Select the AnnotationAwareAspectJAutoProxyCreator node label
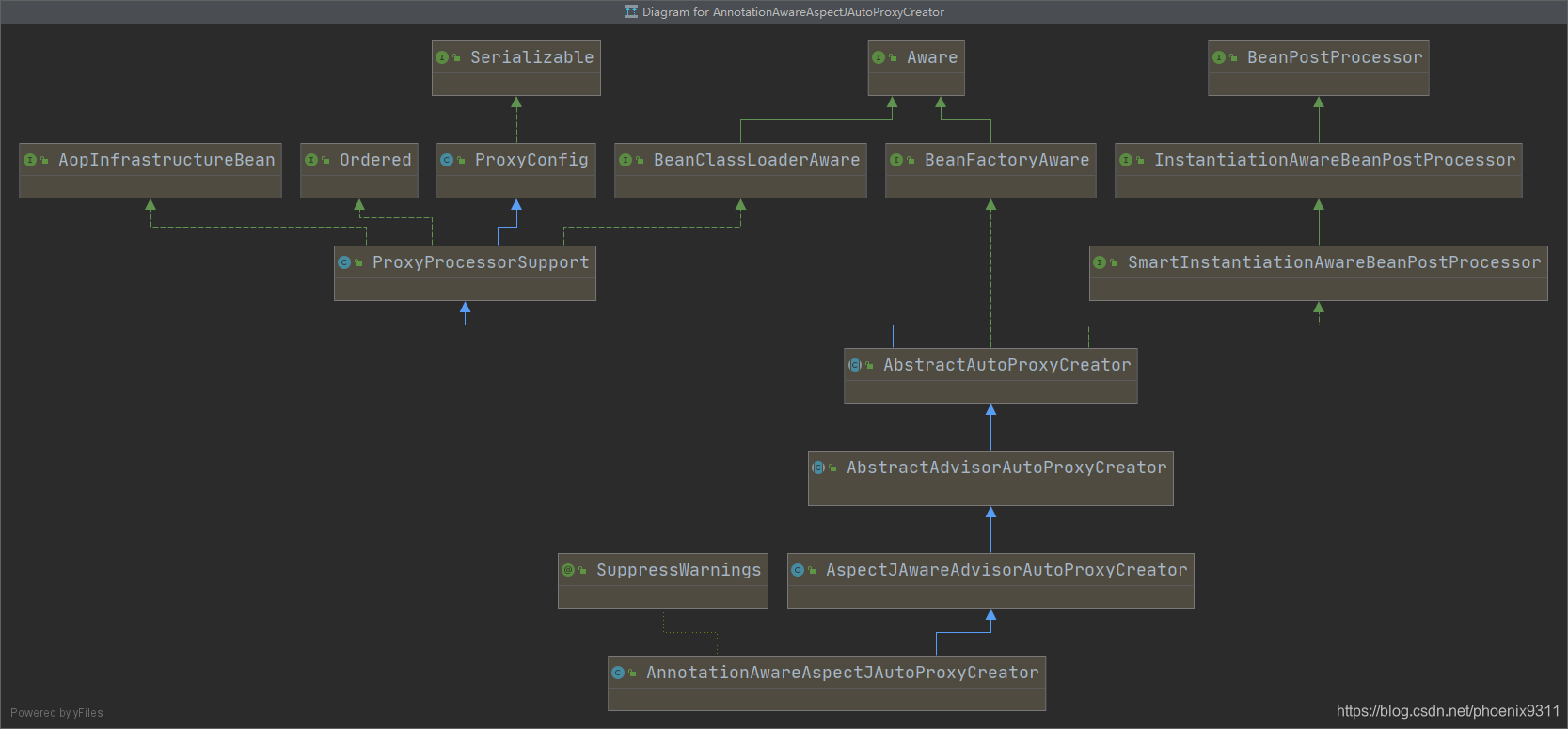1568x729 pixels. [843, 673]
